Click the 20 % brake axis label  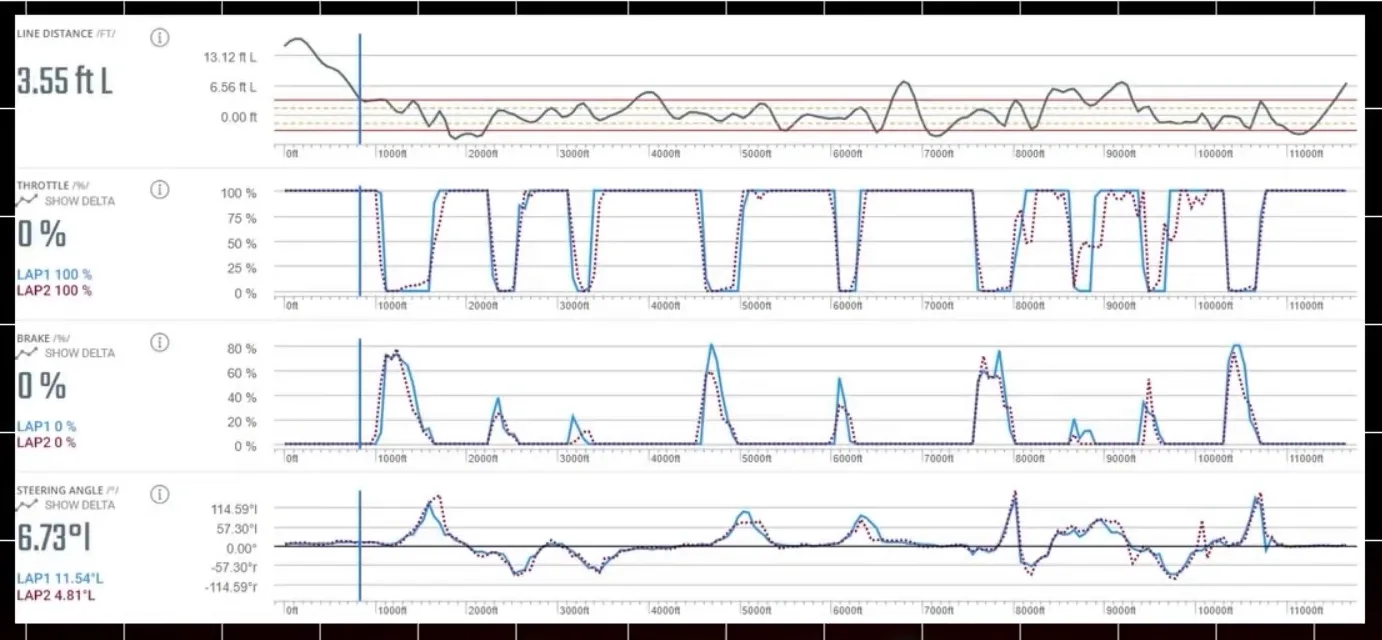click(243, 421)
